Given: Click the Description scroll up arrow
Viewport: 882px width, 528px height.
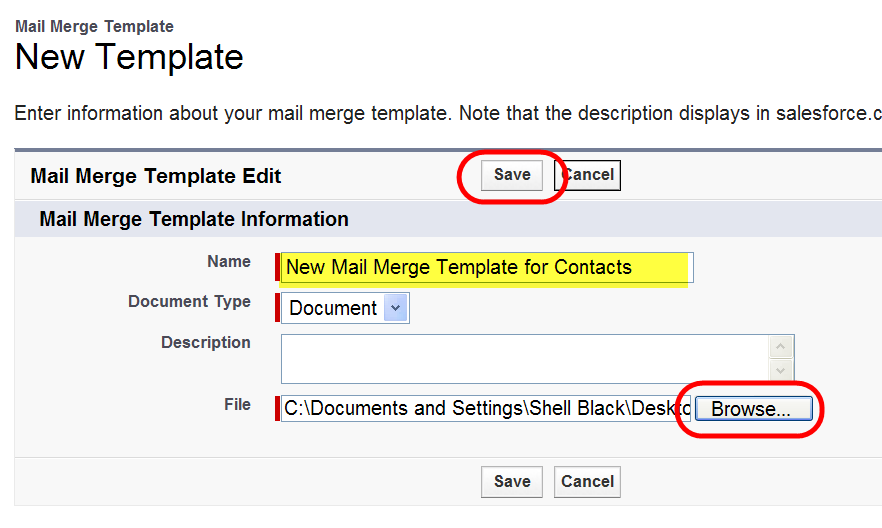Looking at the screenshot, I should (781, 347).
